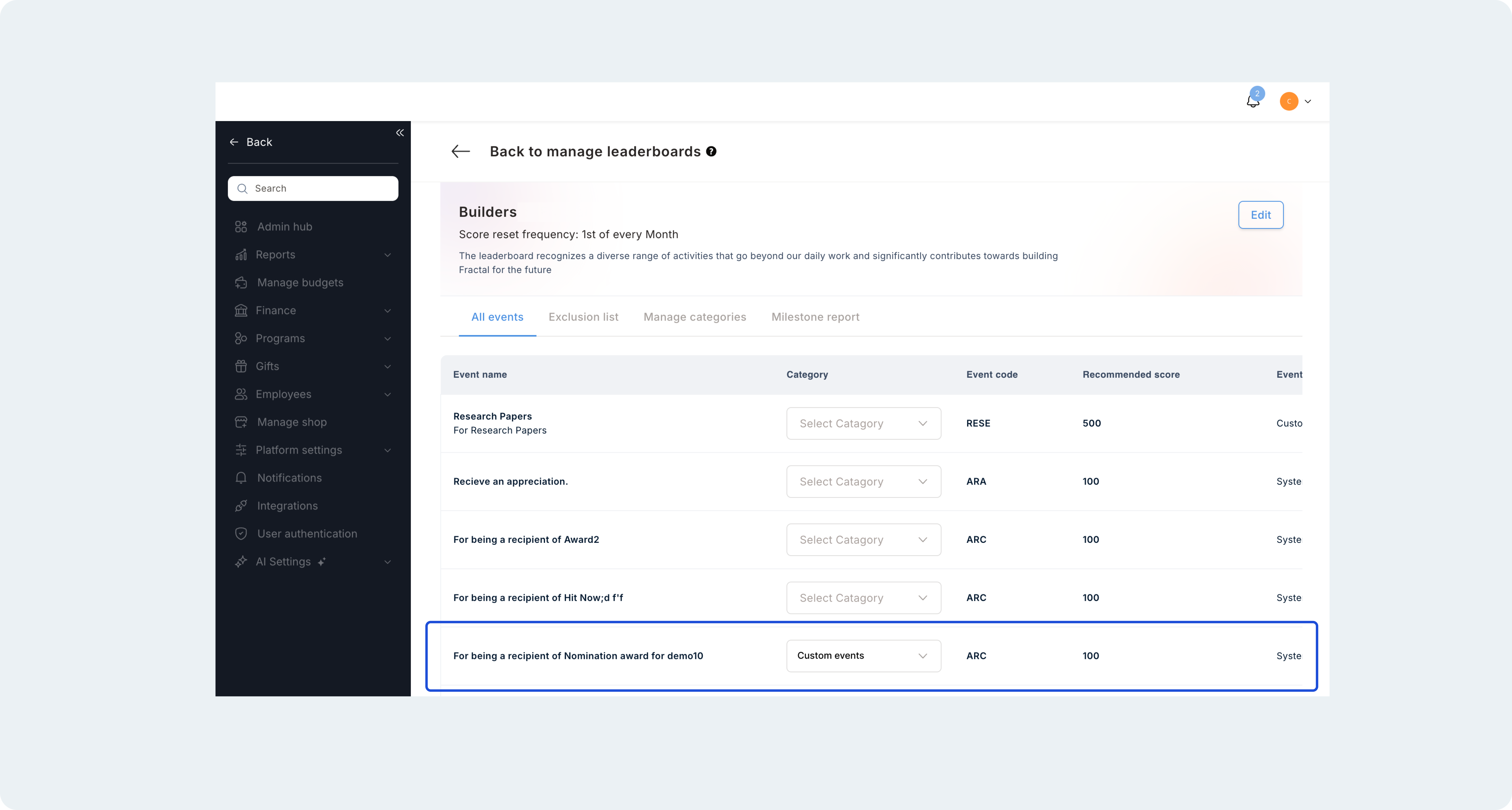This screenshot has height=810, width=1512.
Task: Click the 500 recommended score
Action: (x=1092, y=423)
